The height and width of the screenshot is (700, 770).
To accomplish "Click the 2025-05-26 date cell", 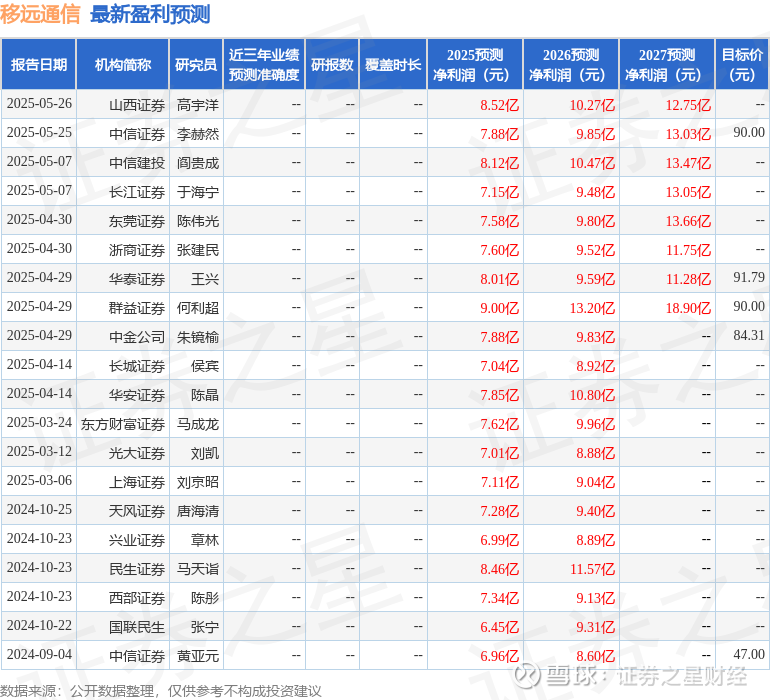I will (39, 104).
